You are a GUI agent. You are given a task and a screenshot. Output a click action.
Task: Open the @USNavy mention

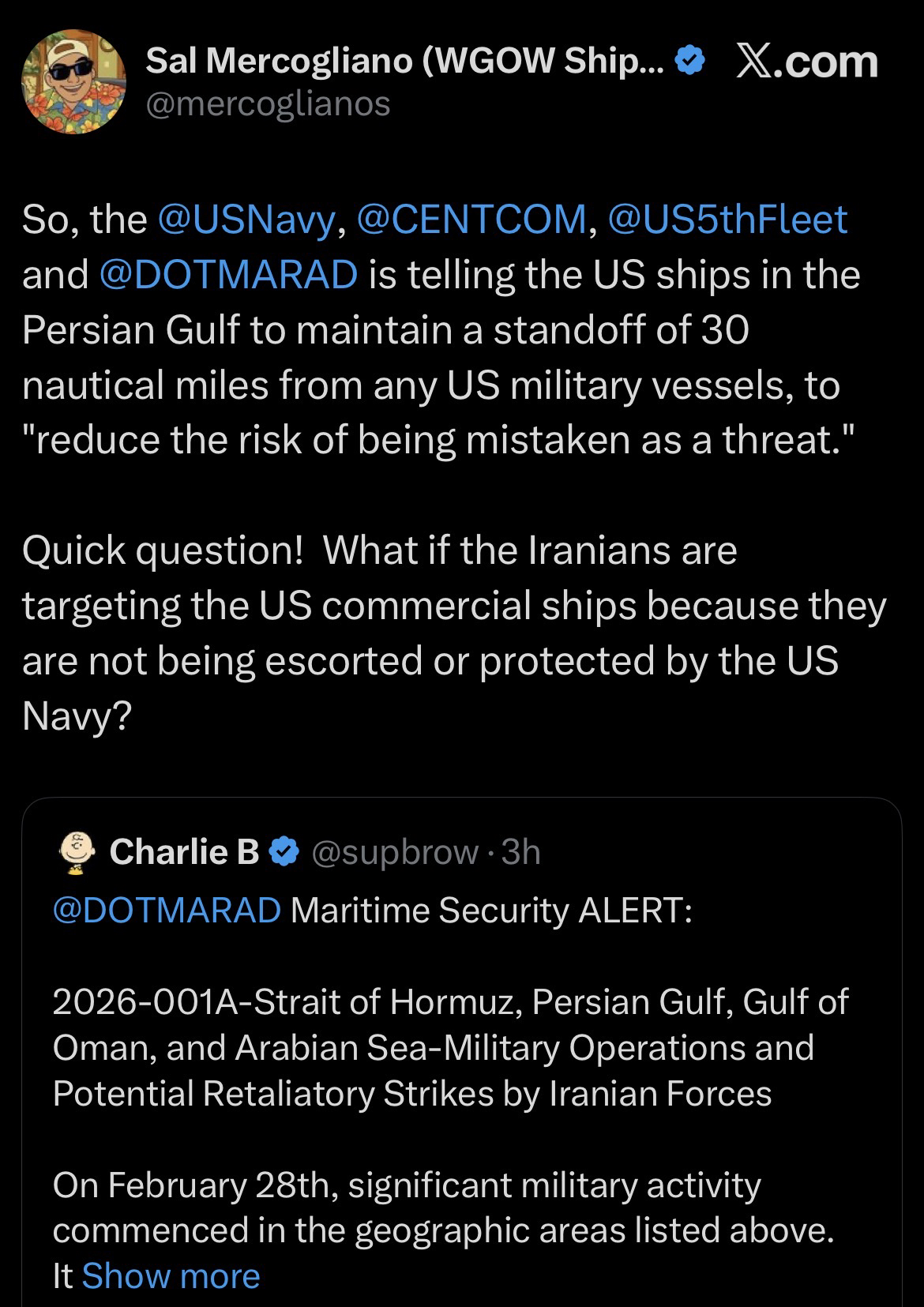[248, 220]
